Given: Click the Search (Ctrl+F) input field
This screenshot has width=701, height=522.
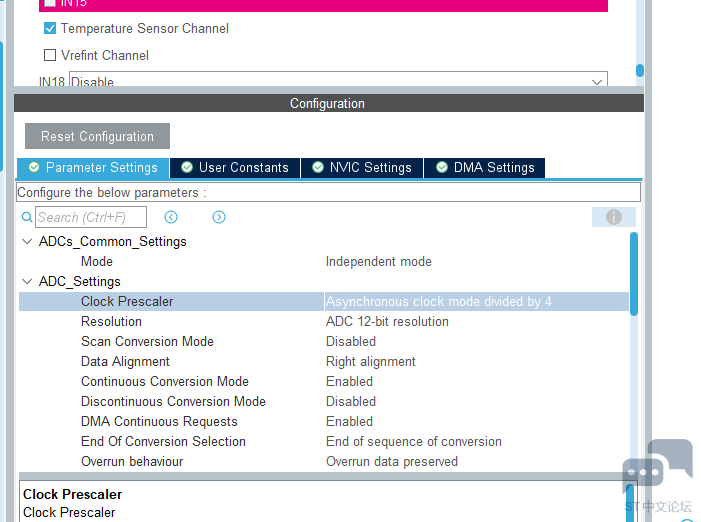Looking at the screenshot, I should coord(91,217).
